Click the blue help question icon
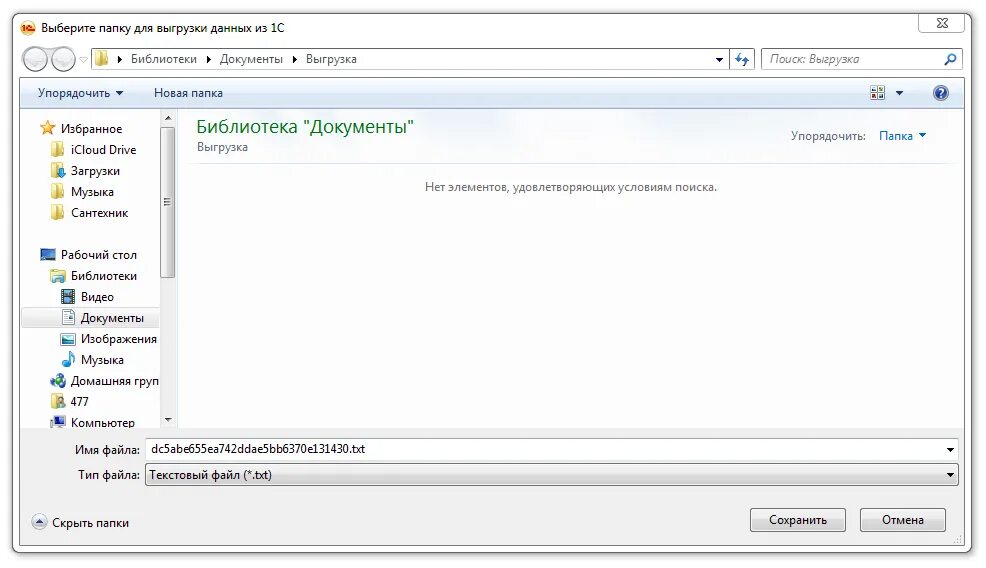The height and width of the screenshot is (568, 986). tap(941, 93)
